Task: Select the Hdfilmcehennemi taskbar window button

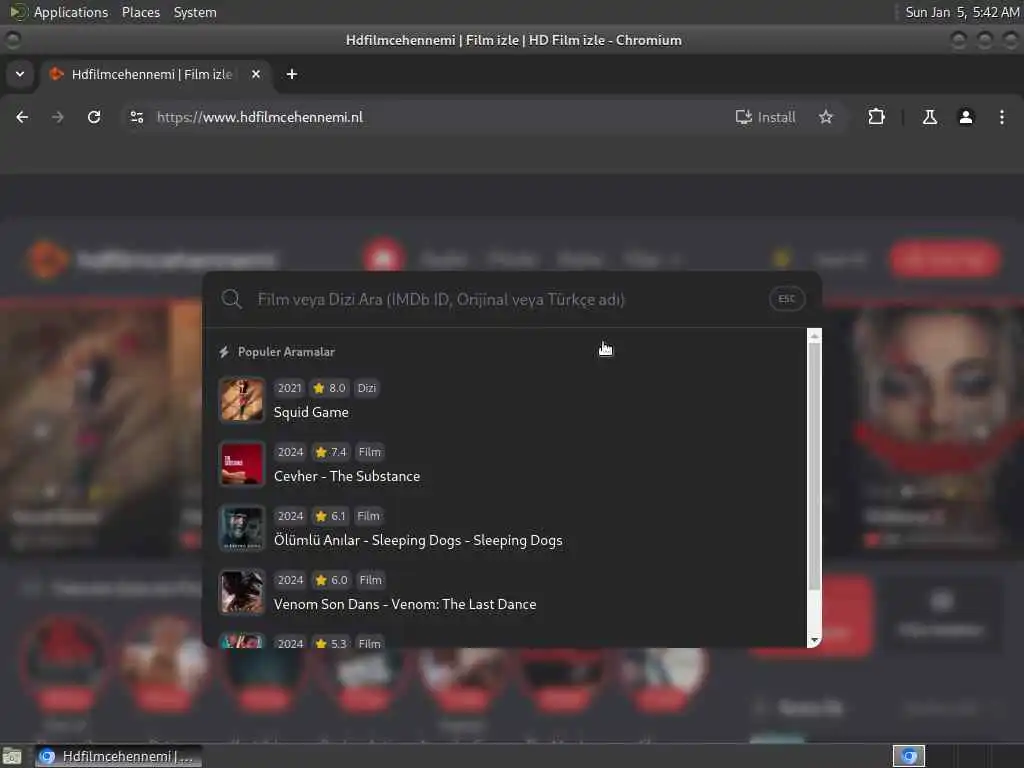Action: tap(118, 756)
